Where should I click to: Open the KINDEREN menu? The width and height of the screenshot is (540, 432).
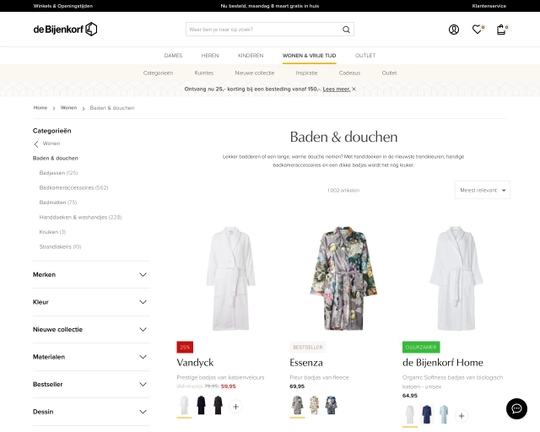click(250, 55)
